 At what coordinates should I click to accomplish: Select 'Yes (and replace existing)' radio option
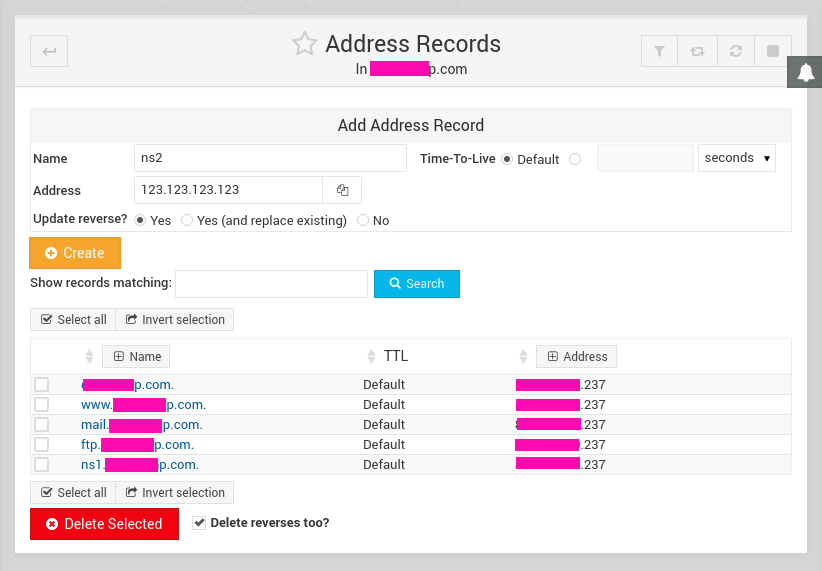pos(187,220)
